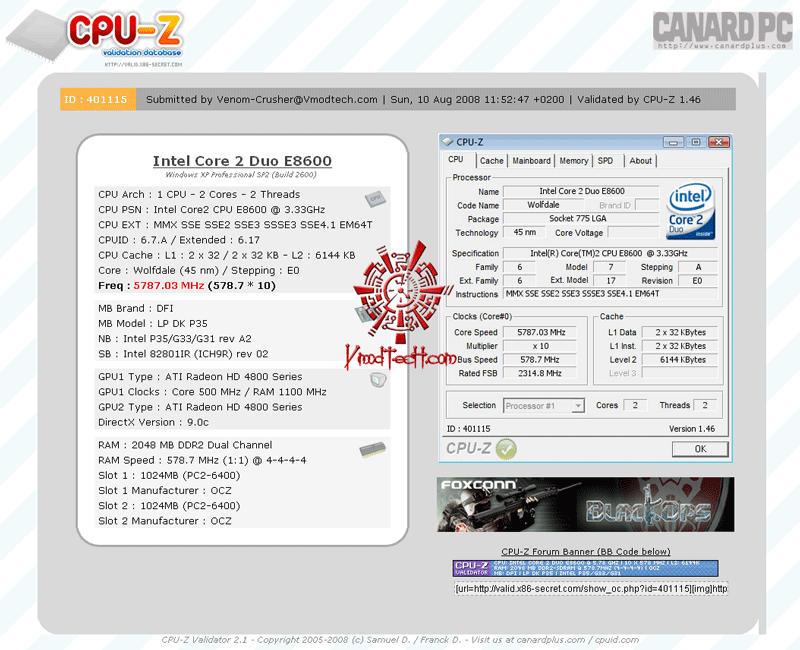This screenshot has width=800, height=650.
Task: Click the Bus Speed 578.7 MHz field
Action: pyautogui.click(x=540, y=360)
